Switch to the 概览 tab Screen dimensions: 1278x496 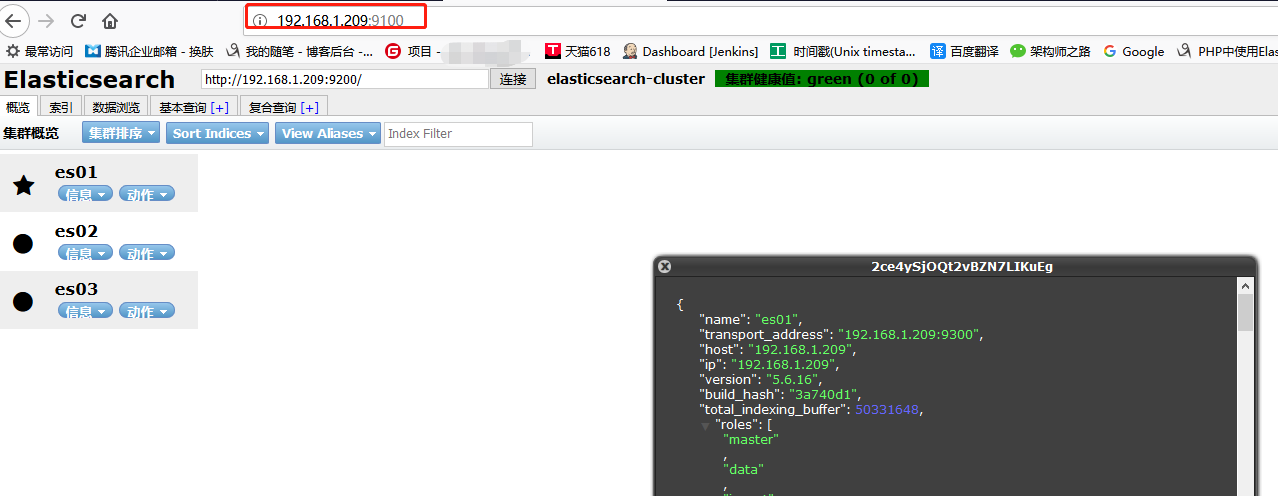pos(18,107)
